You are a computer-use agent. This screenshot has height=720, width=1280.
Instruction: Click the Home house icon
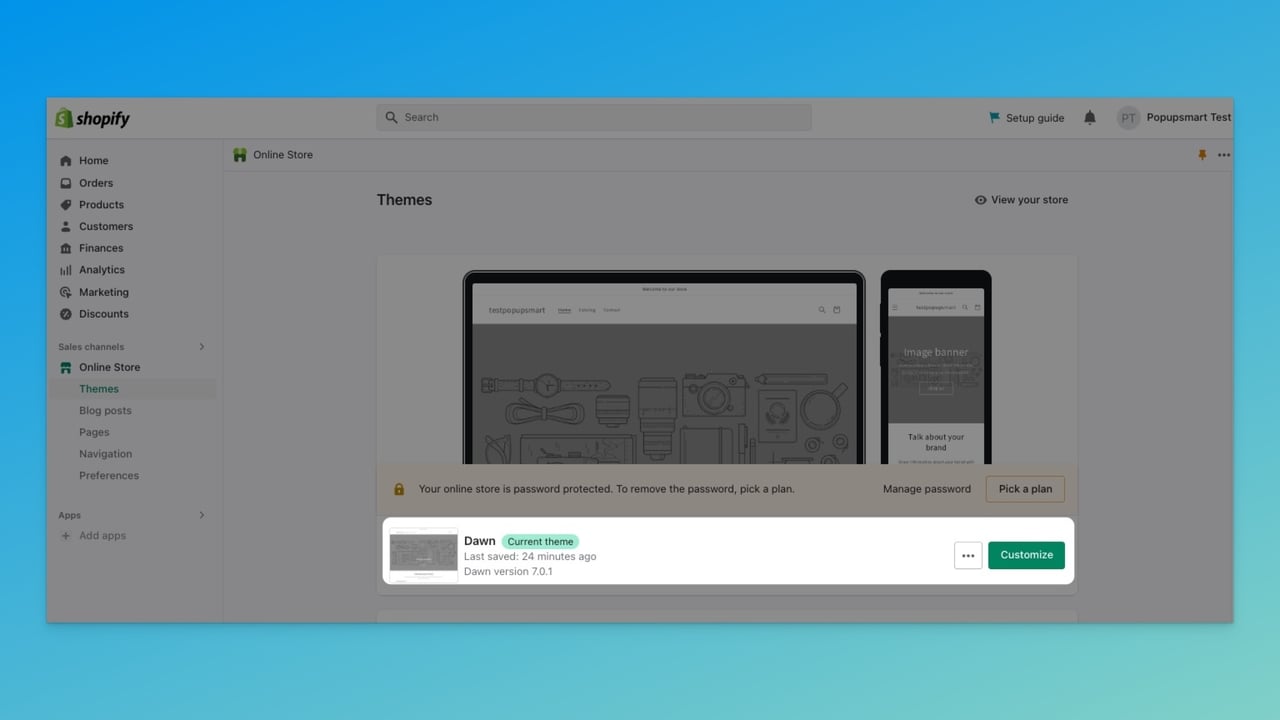pos(66,161)
